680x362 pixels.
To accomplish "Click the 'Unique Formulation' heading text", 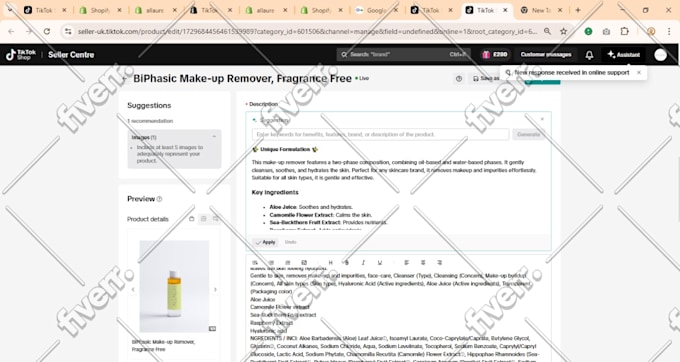I will (x=285, y=150).
